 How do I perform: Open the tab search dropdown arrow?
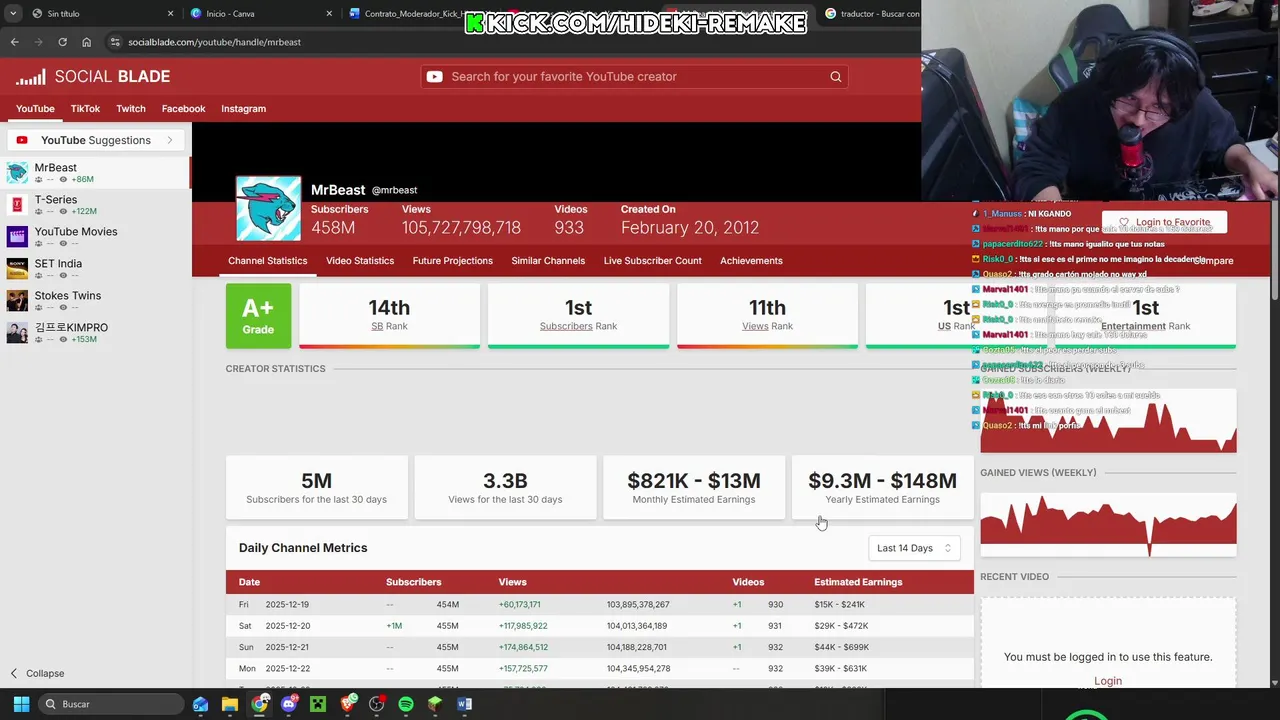coord(13,14)
